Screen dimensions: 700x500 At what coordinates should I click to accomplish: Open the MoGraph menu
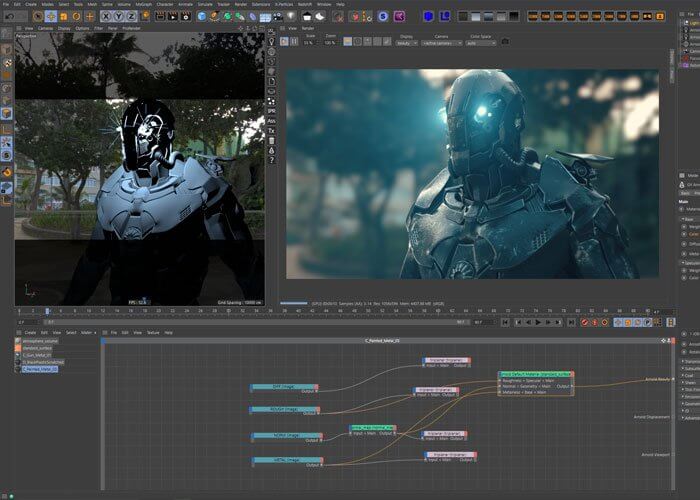click(x=142, y=4)
